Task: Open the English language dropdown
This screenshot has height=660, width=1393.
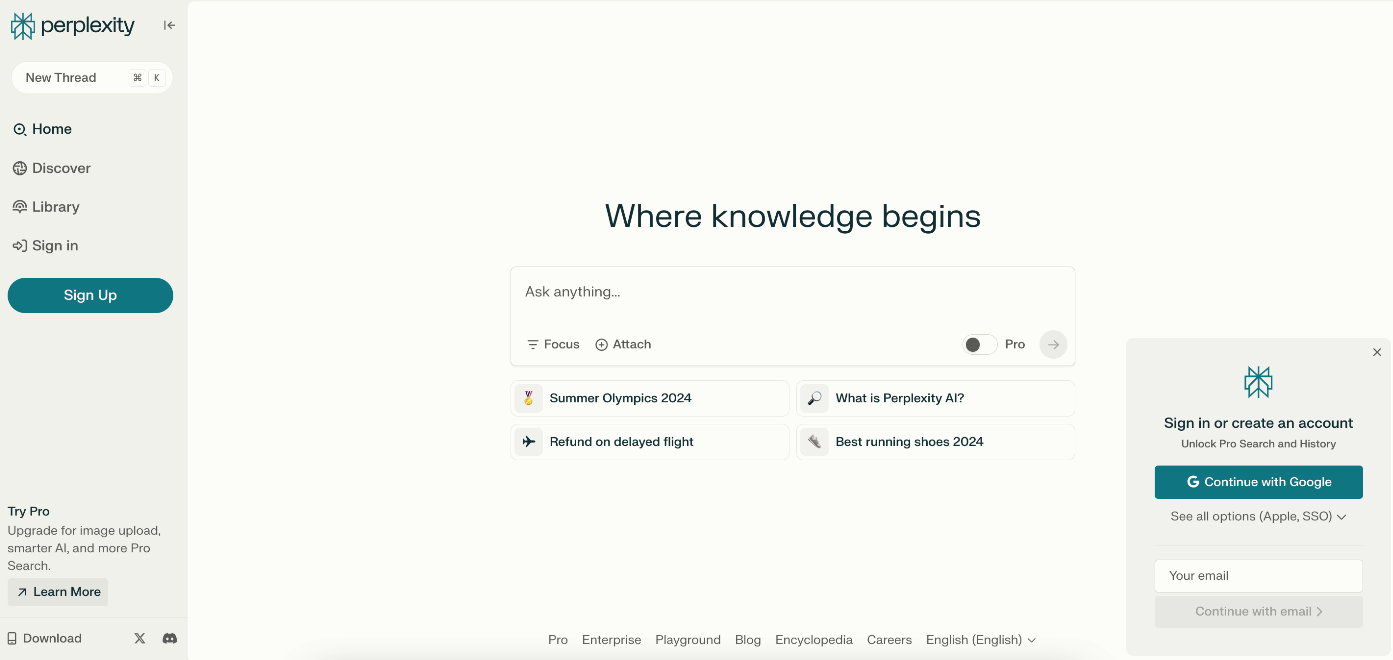Action: click(x=980, y=640)
